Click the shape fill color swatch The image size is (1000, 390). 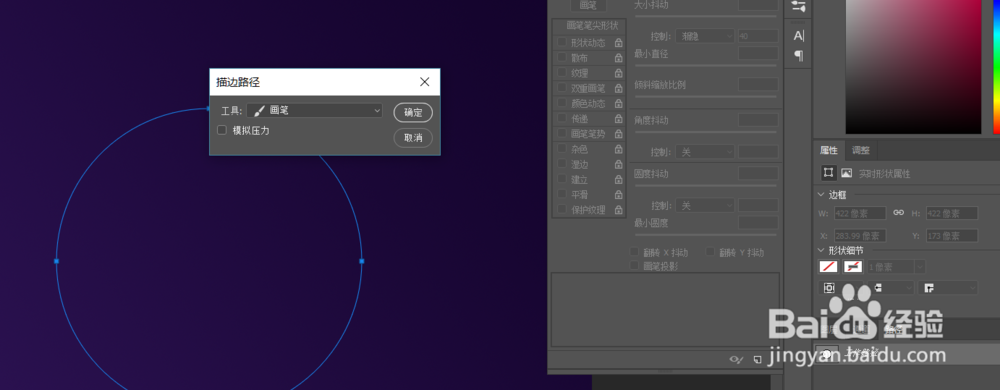point(828,267)
